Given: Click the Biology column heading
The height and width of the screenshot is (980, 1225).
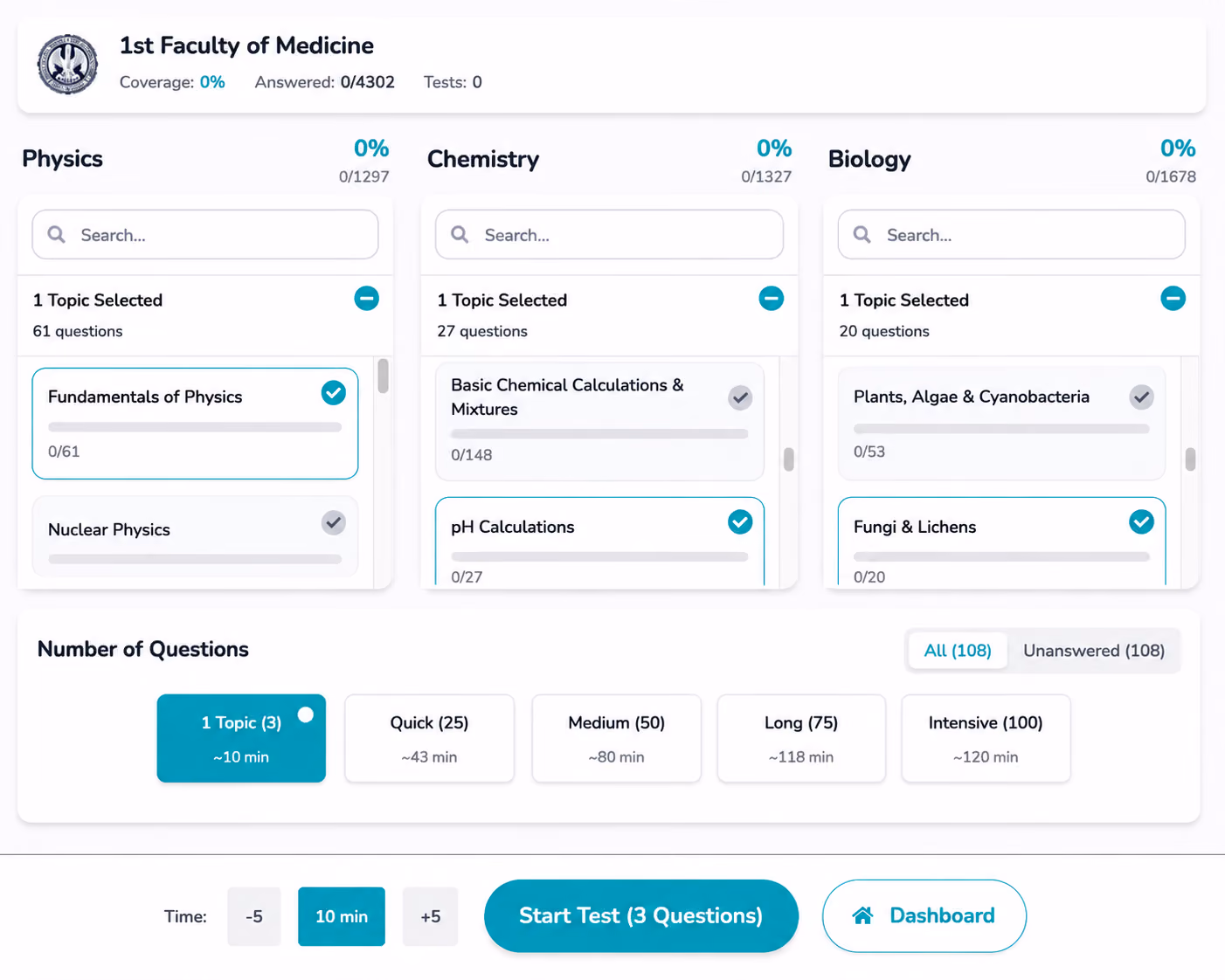Looking at the screenshot, I should [869, 159].
